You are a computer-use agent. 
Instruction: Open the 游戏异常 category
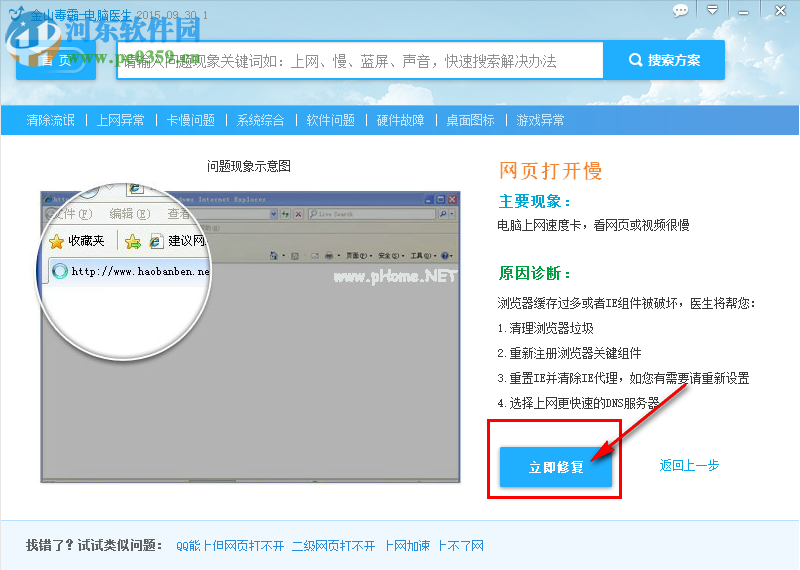(540, 120)
